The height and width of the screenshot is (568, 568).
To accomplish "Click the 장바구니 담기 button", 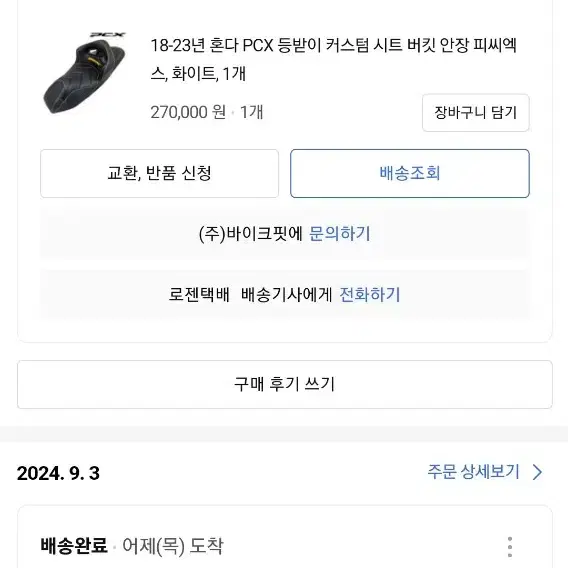I will [x=476, y=113].
